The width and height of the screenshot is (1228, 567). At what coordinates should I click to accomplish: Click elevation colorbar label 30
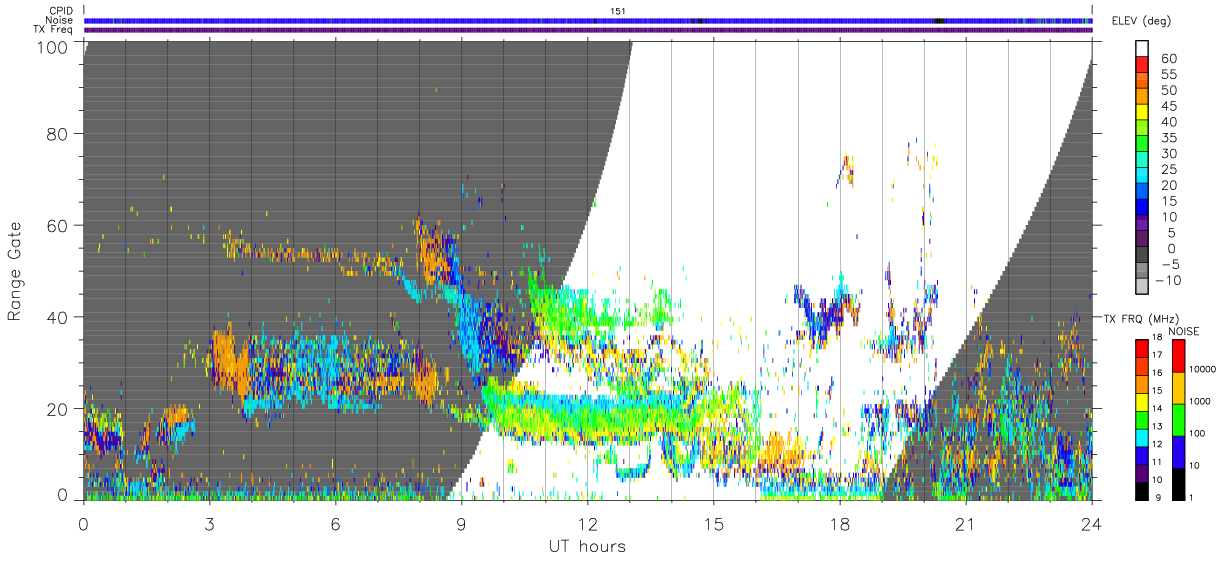pos(1169,154)
